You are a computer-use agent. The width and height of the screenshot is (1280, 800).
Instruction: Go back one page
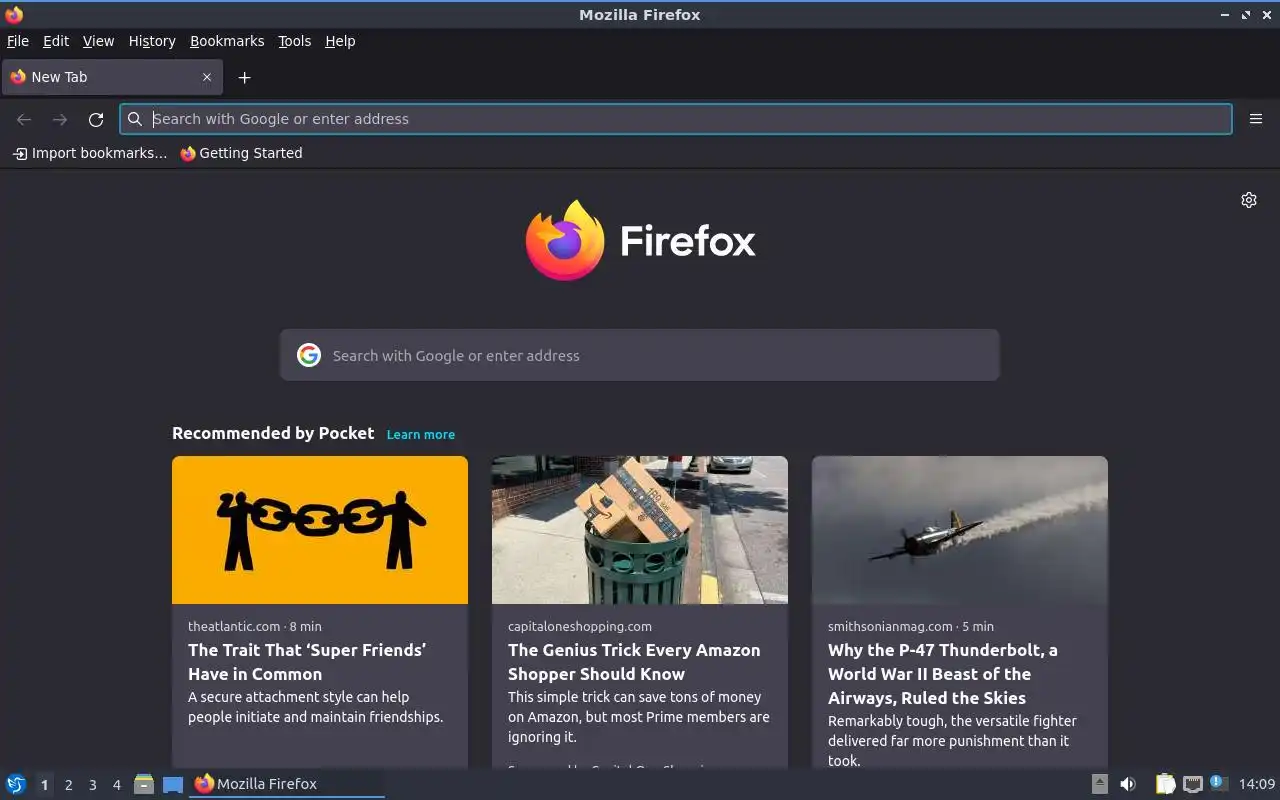point(24,119)
